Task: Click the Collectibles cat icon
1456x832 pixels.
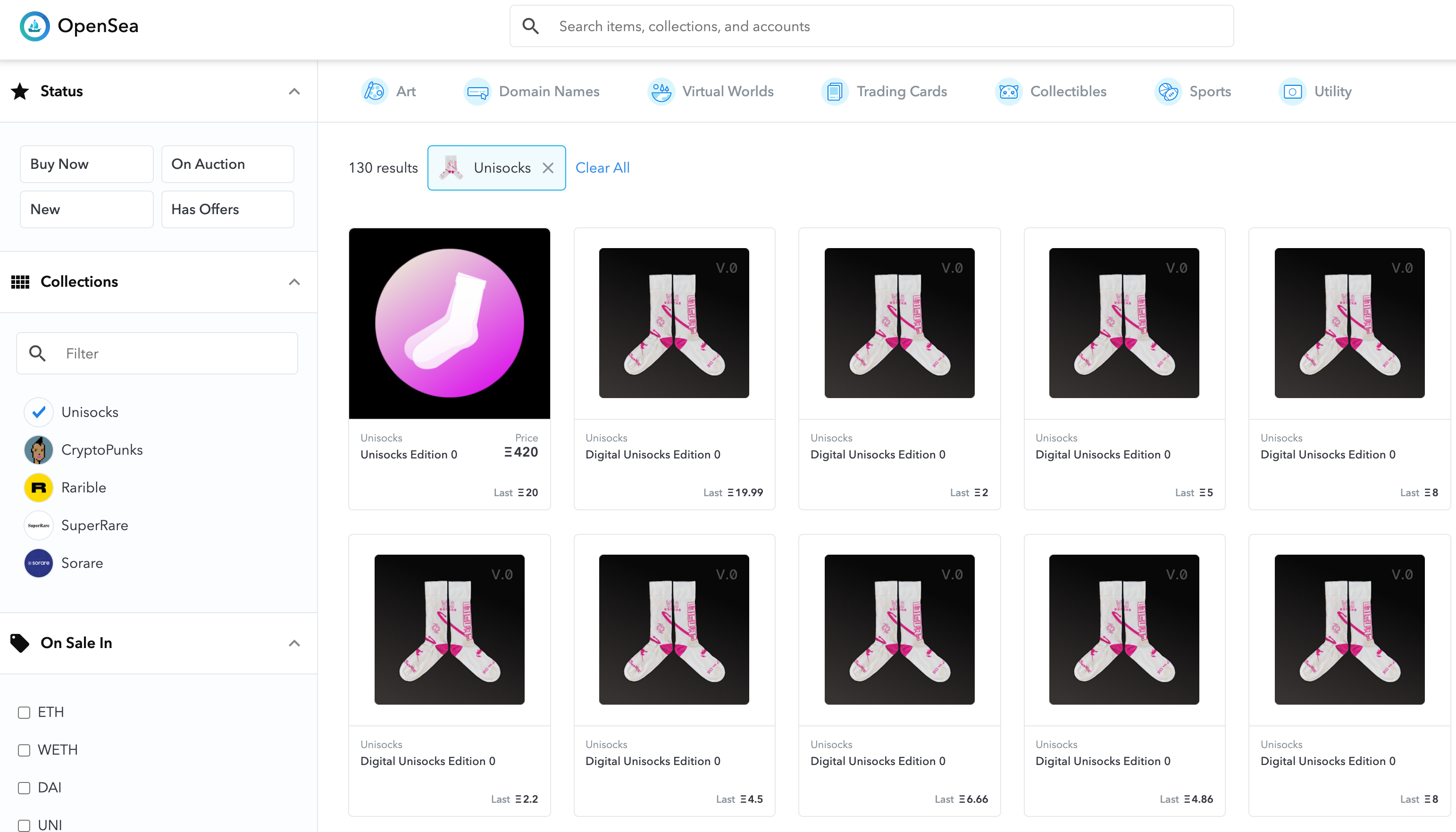Action: (1009, 92)
